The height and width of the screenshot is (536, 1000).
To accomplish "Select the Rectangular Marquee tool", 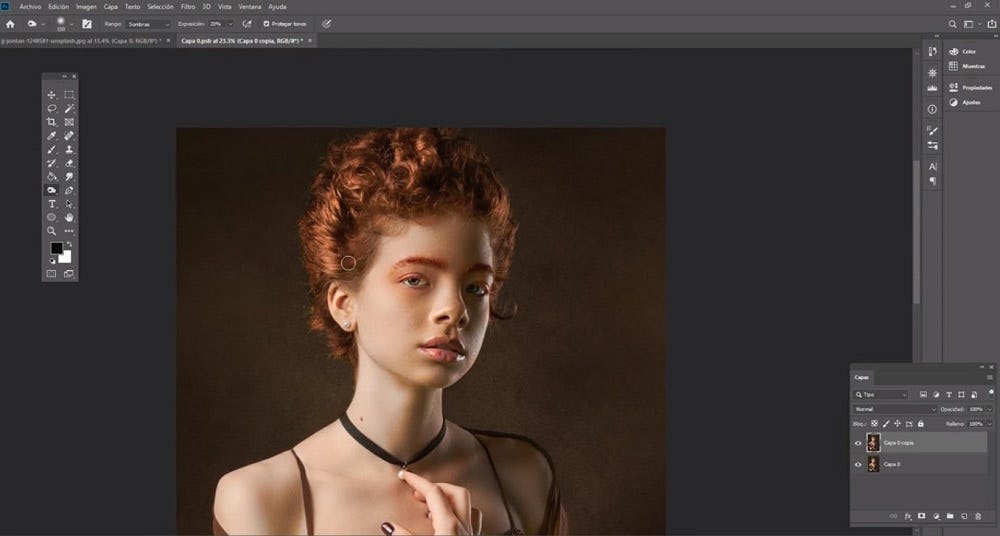I will [69, 95].
